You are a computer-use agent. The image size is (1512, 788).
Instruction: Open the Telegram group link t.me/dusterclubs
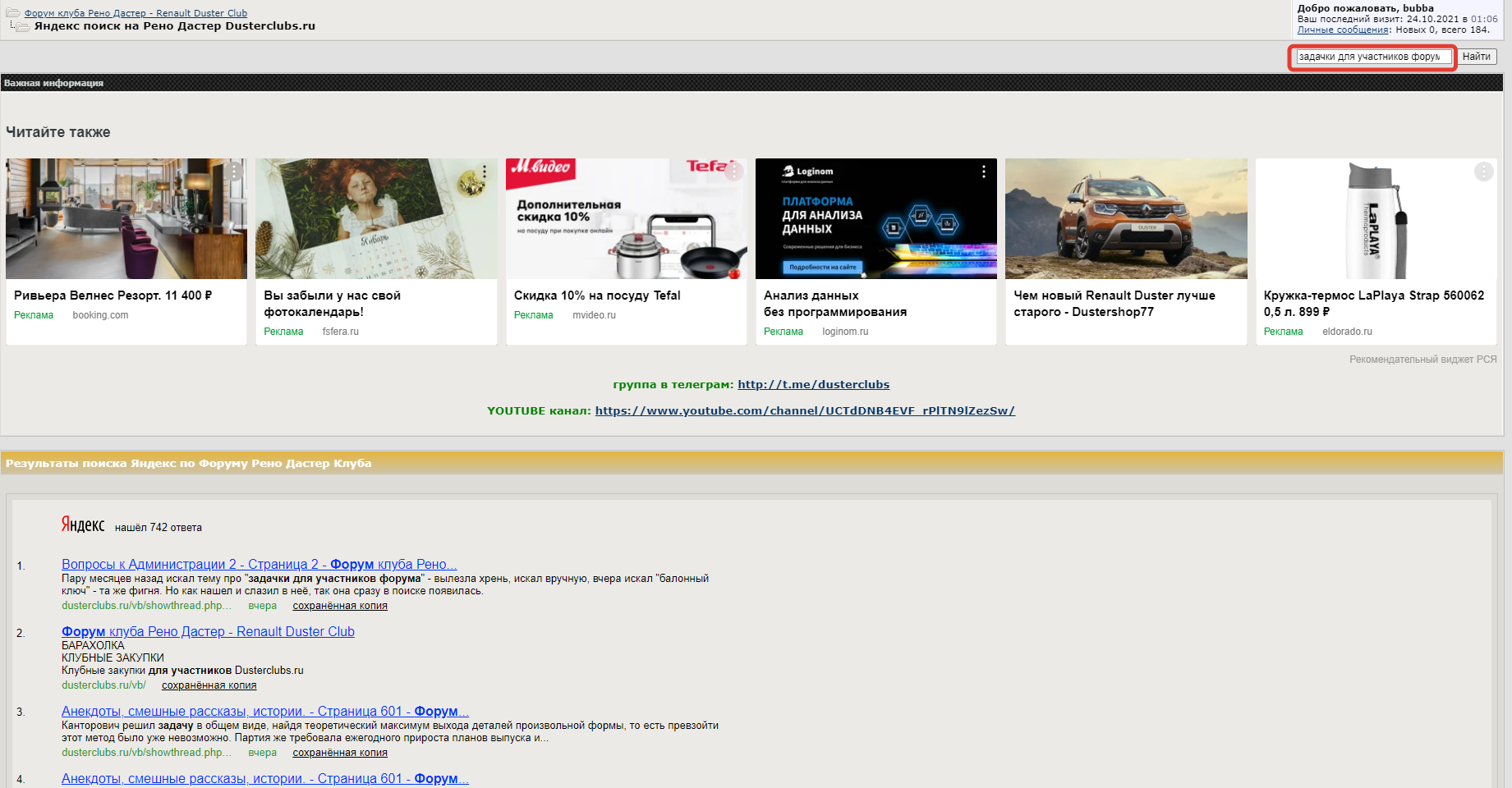pos(813,384)
